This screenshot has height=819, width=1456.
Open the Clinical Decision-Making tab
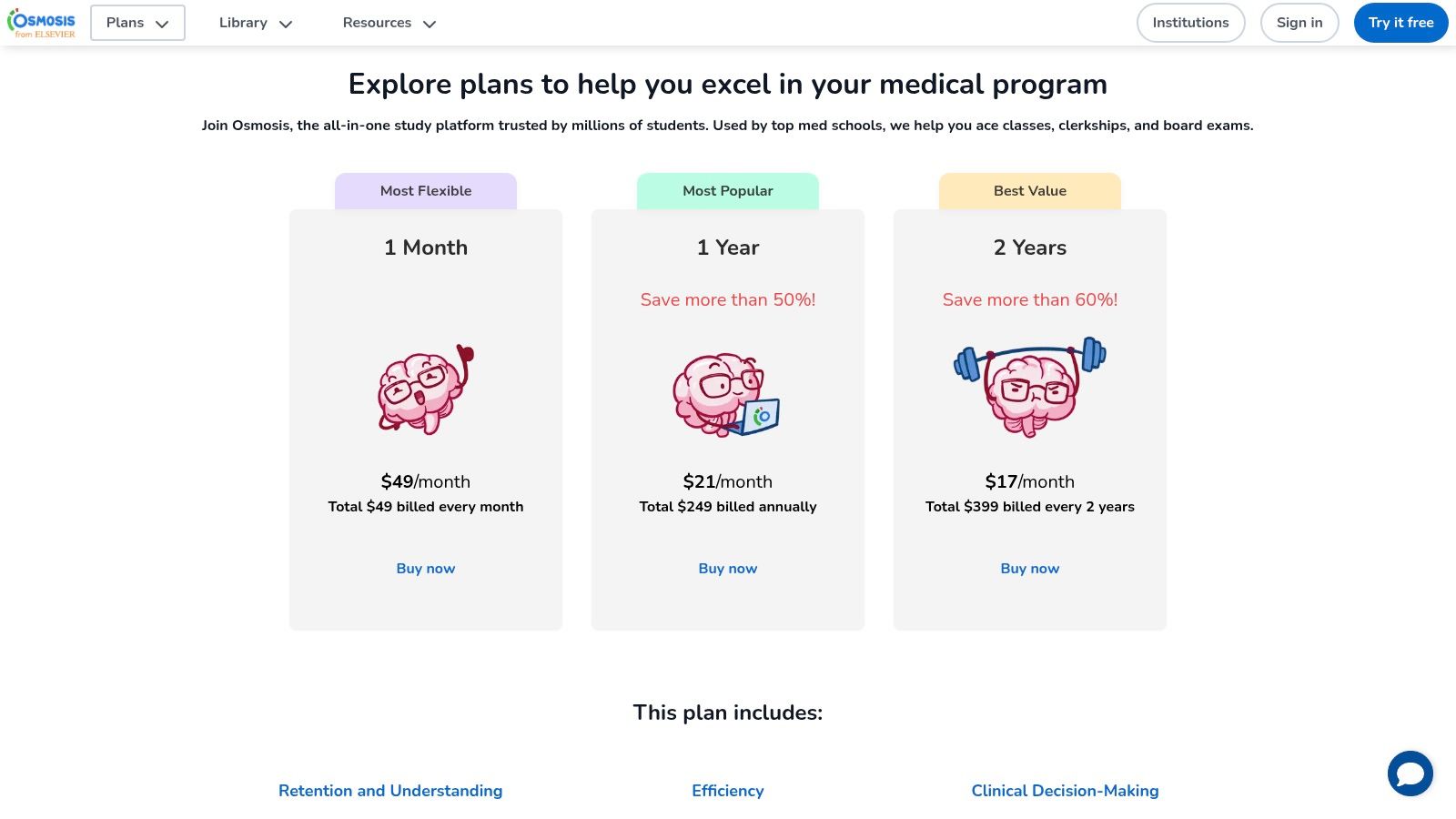[1065, 791]
